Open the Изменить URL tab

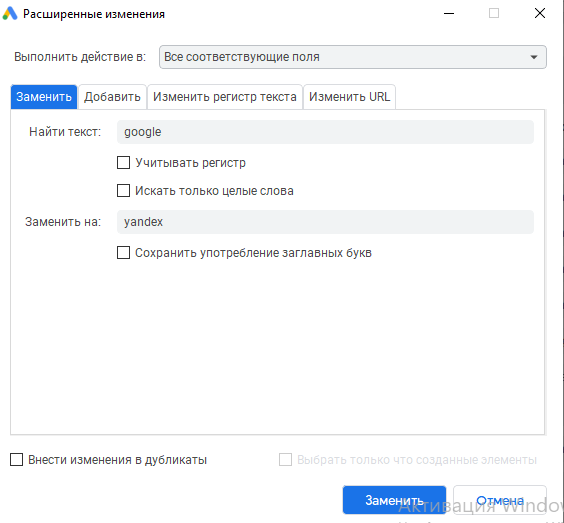tap(350, 97)
